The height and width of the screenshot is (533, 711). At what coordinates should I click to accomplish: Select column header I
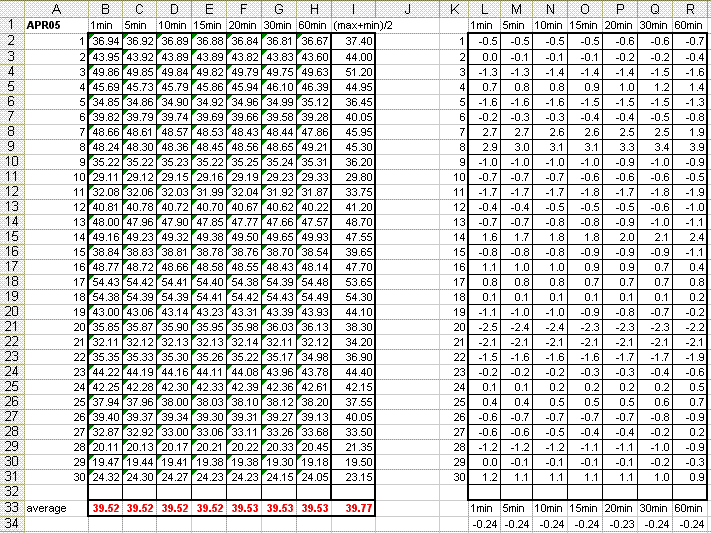[353, 9]
